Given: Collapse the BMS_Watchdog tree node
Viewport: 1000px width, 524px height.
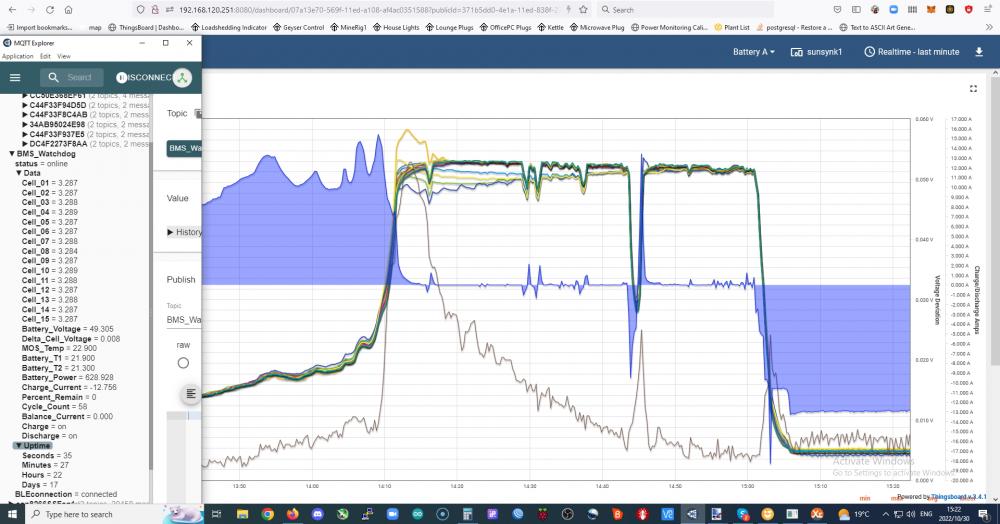Looking at the screenshot, I should point(11,154).
